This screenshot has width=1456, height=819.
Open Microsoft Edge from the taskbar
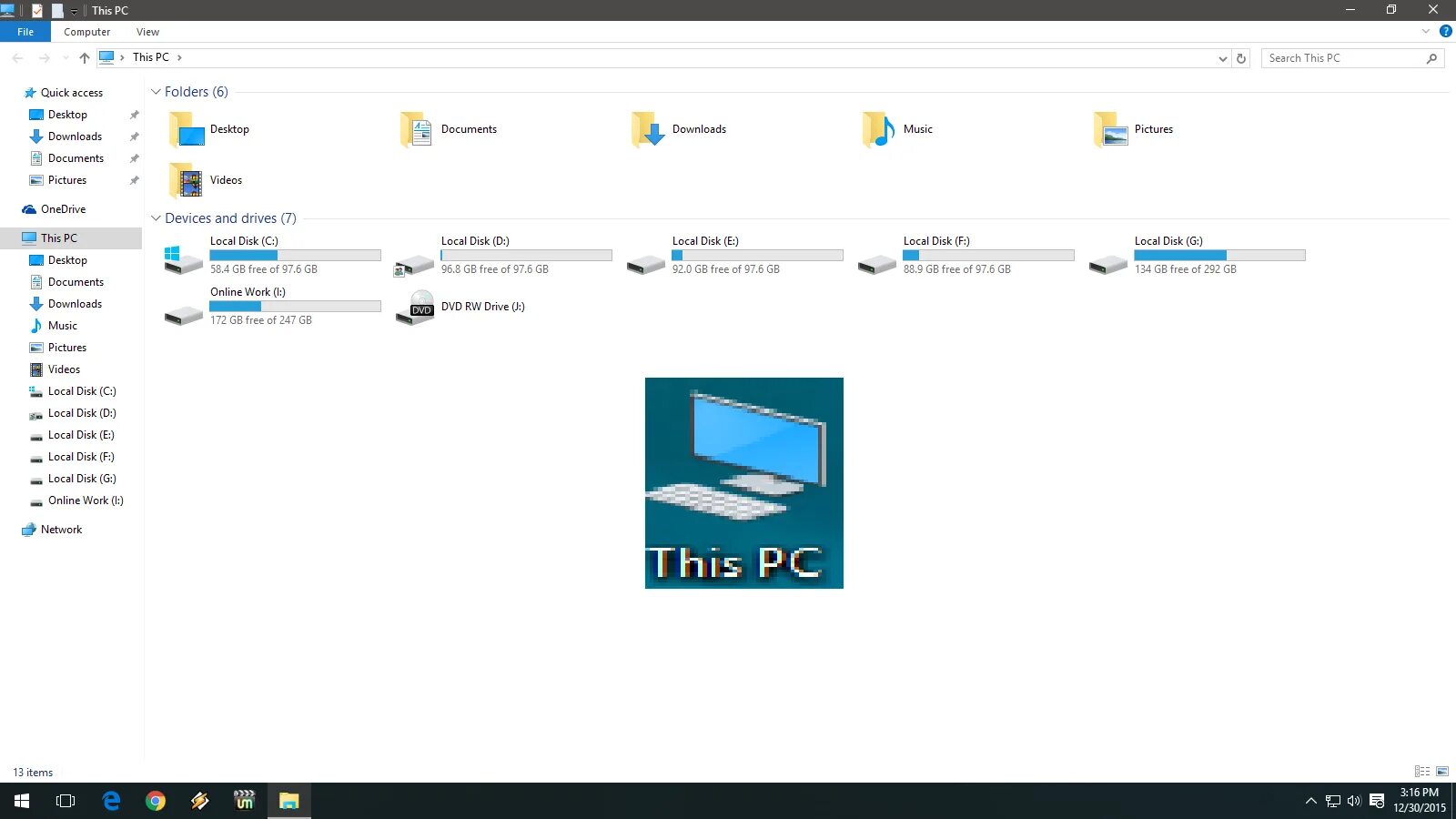pos(111,801)
